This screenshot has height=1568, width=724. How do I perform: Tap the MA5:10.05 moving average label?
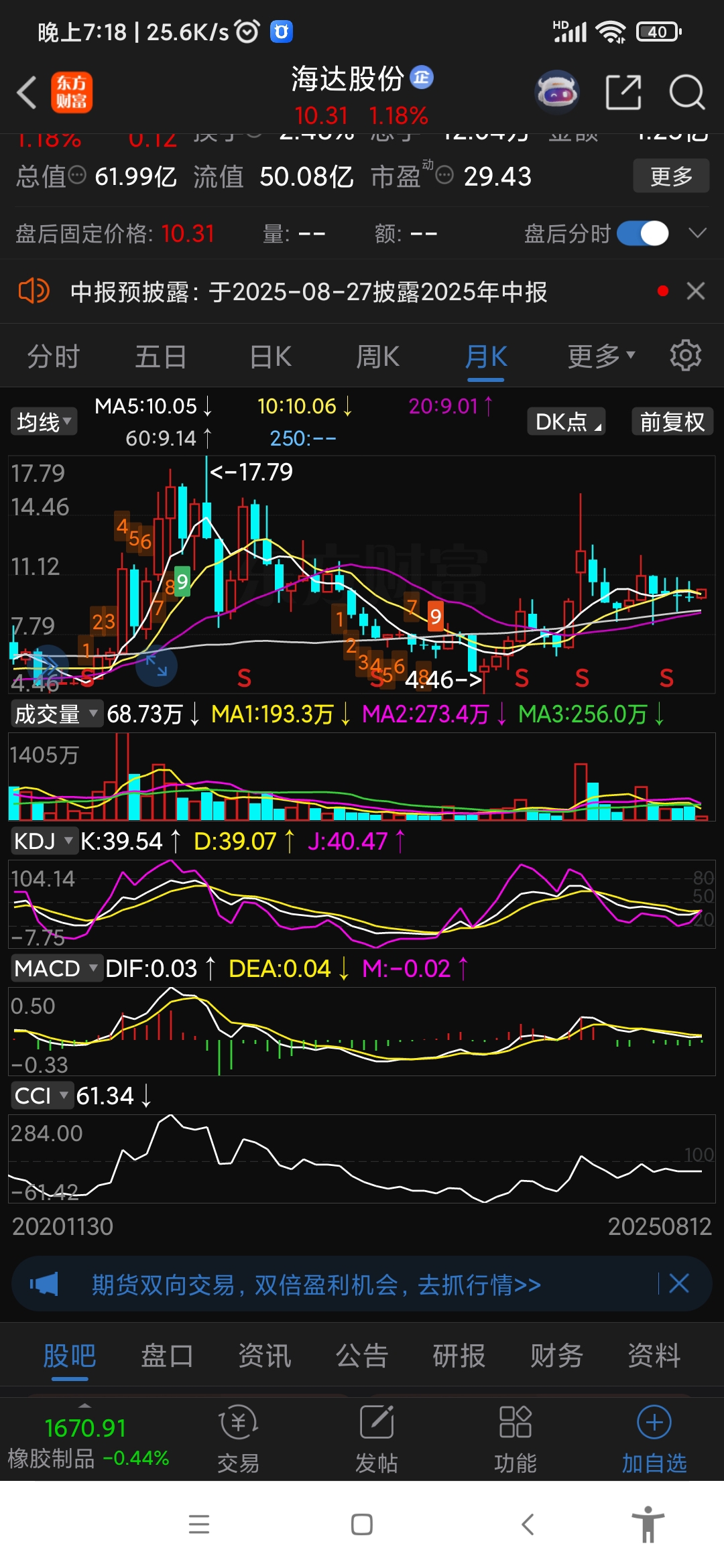(x=153, y=406)
